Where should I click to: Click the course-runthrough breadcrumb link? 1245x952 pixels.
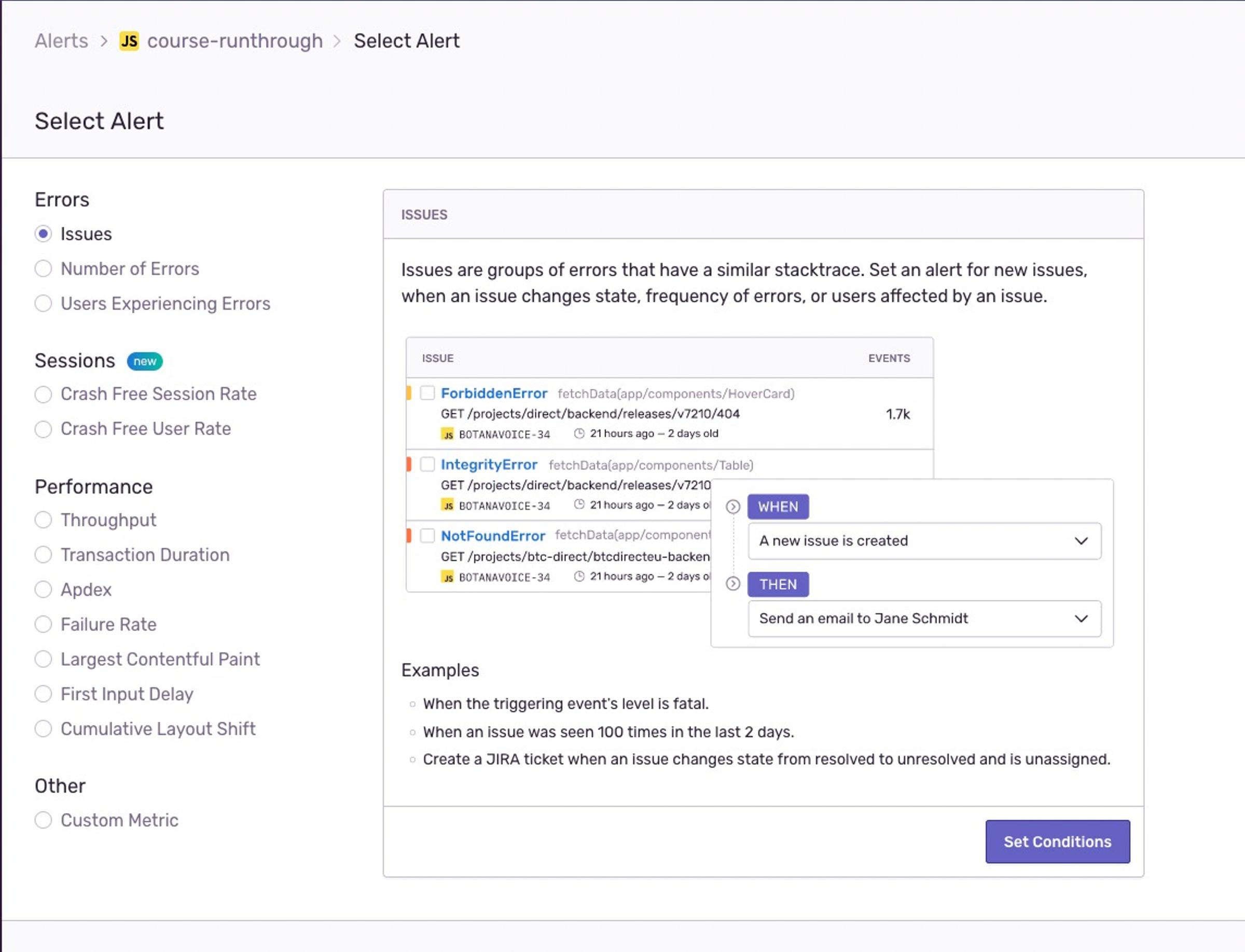coord(235,40)
